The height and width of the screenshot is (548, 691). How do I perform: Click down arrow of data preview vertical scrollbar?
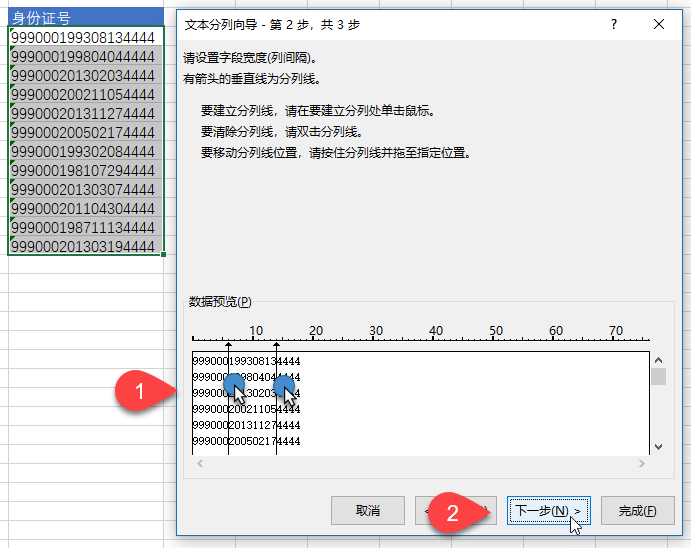coord(658,446)
